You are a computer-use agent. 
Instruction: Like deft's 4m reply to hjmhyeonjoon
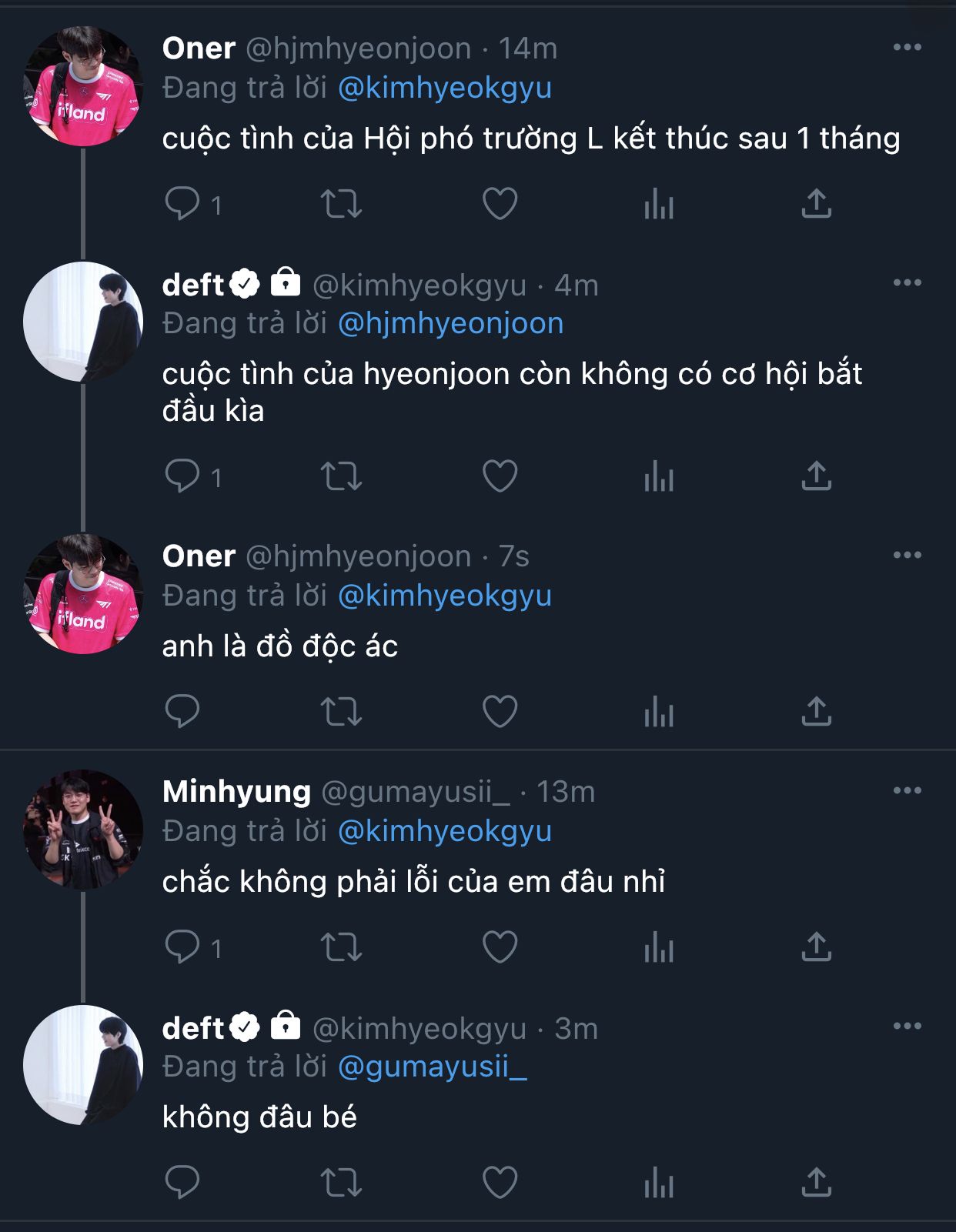click(x=500, y=476)
